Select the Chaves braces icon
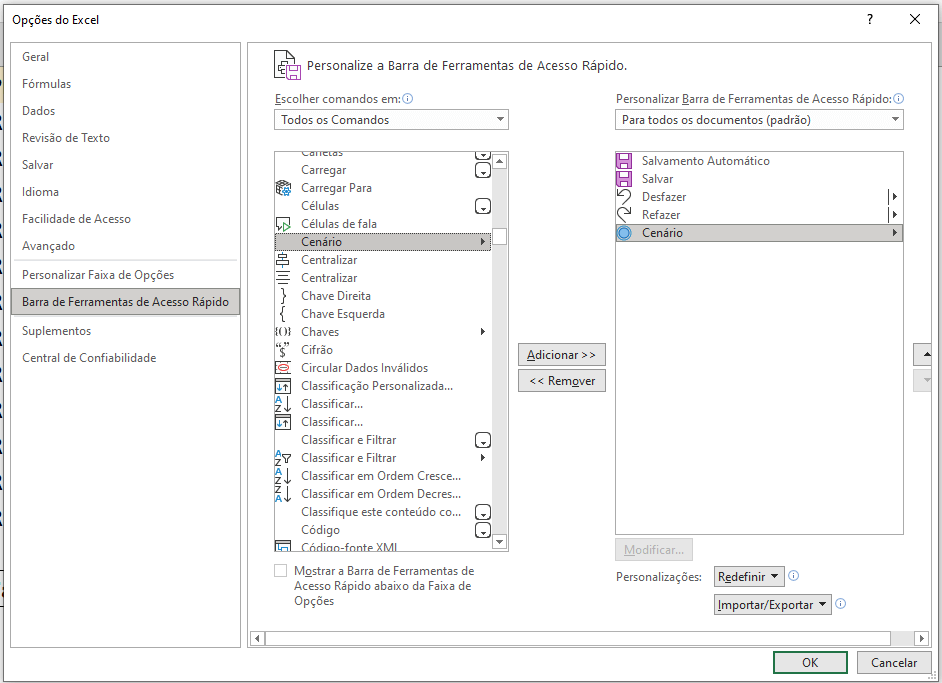Viewport: 942px width, 683px height. [283, 332]
